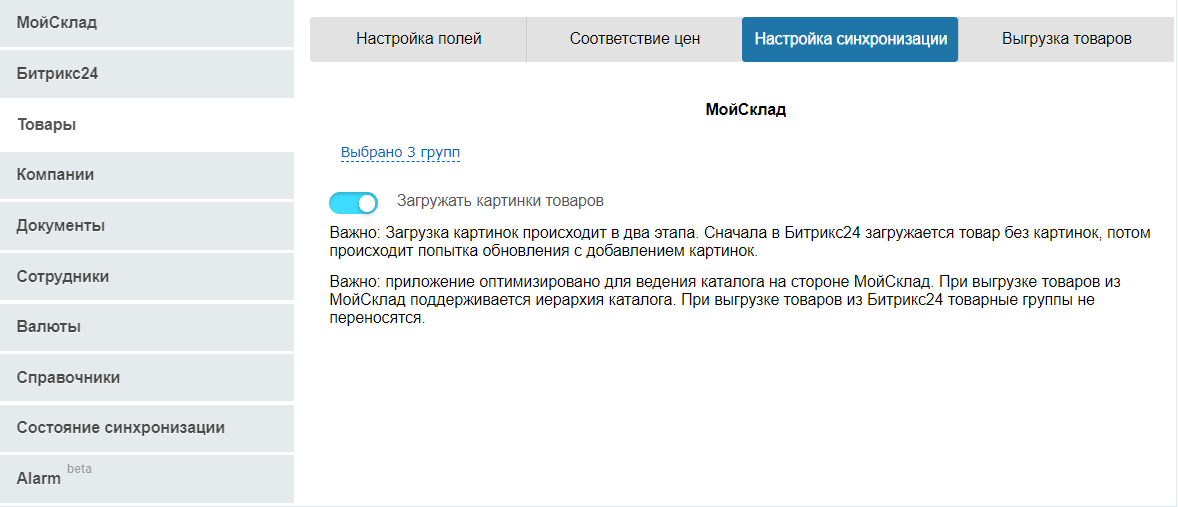
Task: Click the Загружать картинки товаров label
Action: point(500,201)
